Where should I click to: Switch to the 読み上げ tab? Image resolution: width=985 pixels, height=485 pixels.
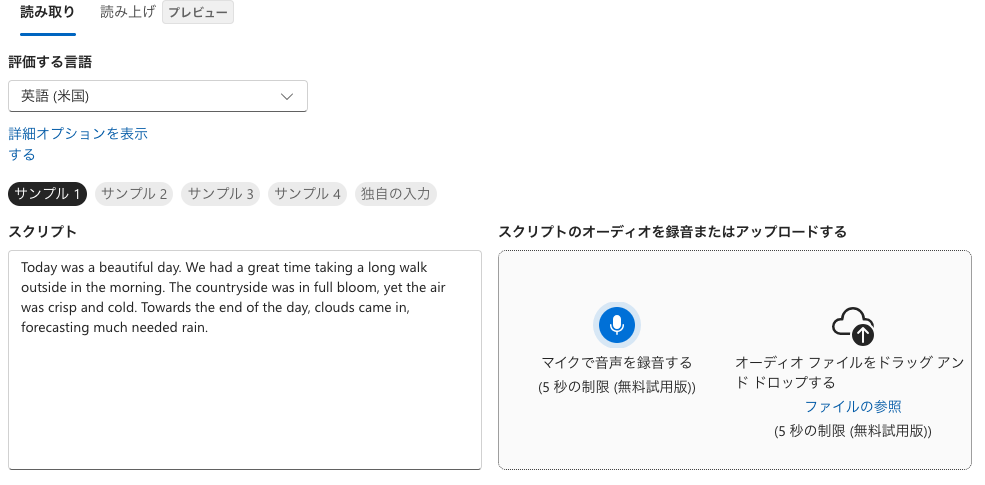click(x=128, y=13)
